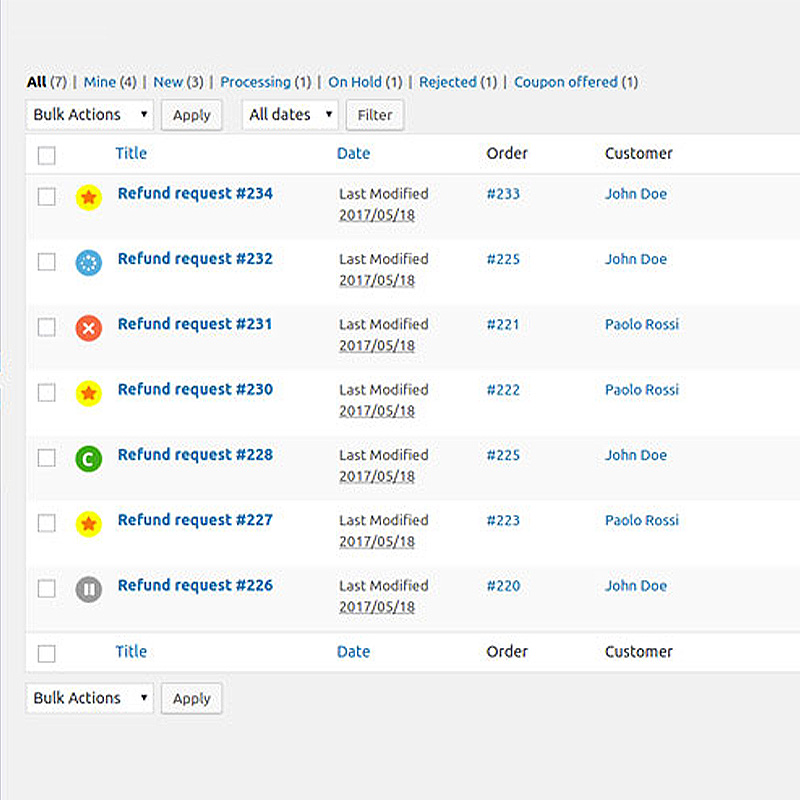
Task: Open the Refund request #232 title link
Action: coord(195,259)
